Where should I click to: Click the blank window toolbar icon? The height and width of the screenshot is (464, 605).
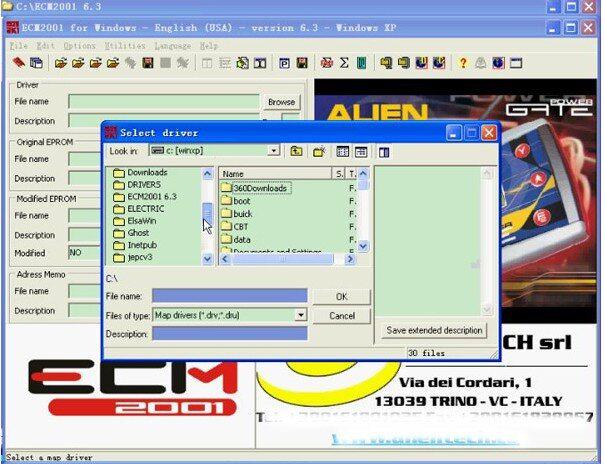pyautogui.click(x=516, y=63)
